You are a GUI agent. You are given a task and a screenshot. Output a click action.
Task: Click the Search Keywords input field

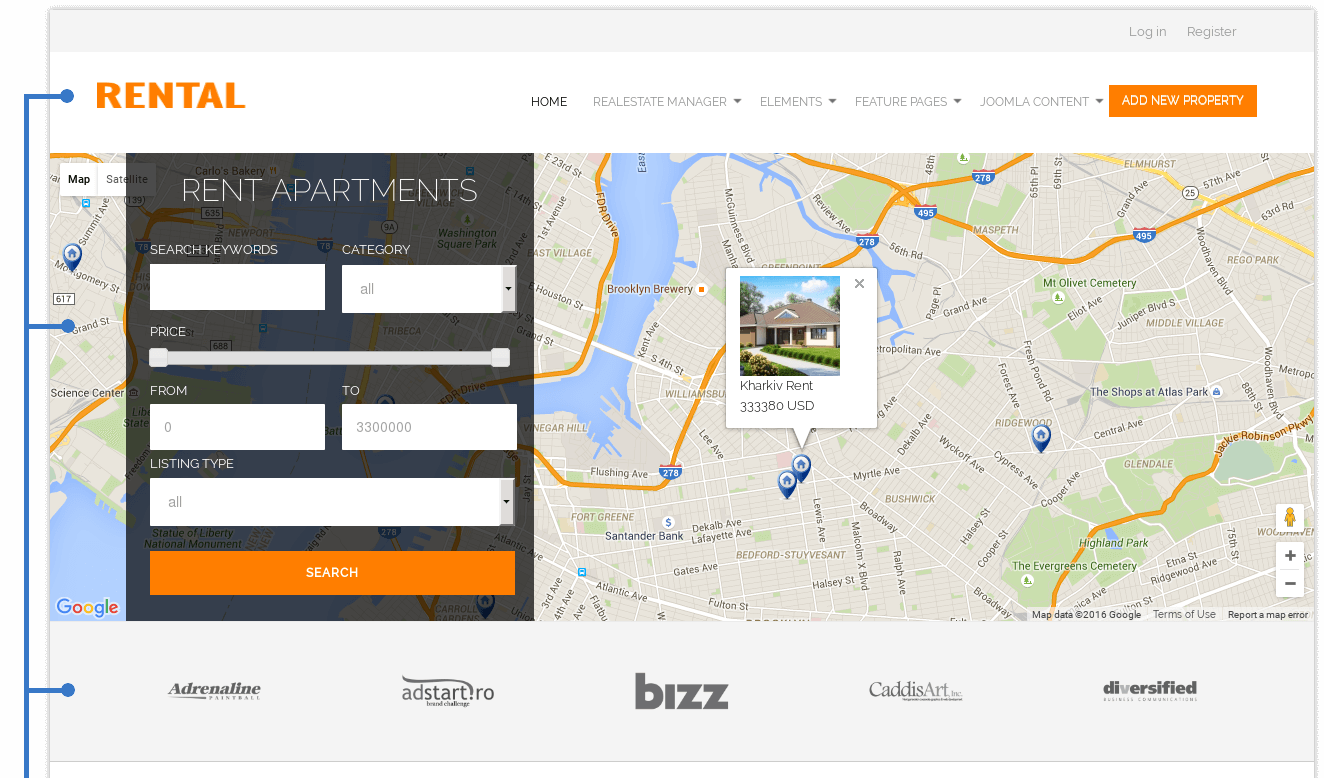(x=237, y=287)
